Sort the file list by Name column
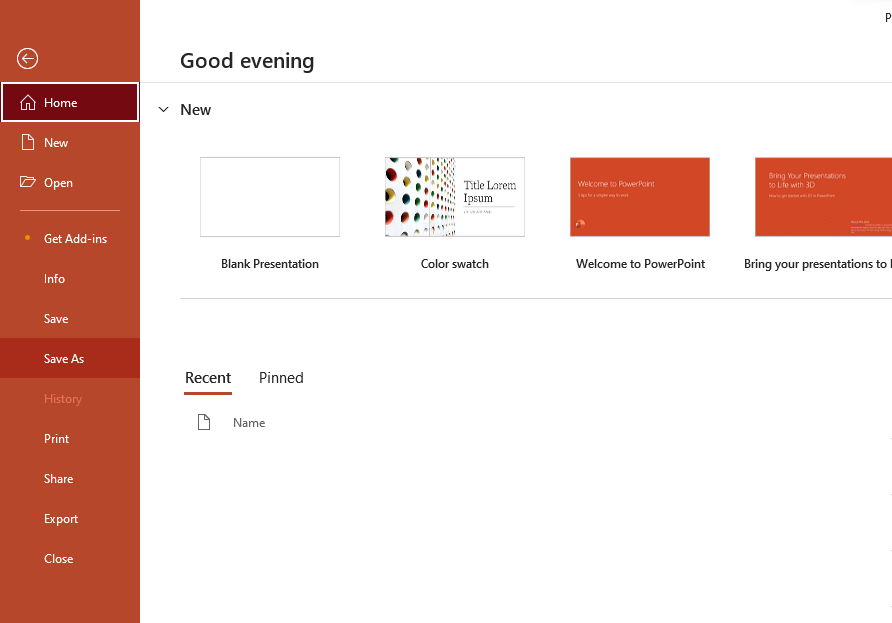The width and height of the screenshot is (892, 623). pos(249,423)
